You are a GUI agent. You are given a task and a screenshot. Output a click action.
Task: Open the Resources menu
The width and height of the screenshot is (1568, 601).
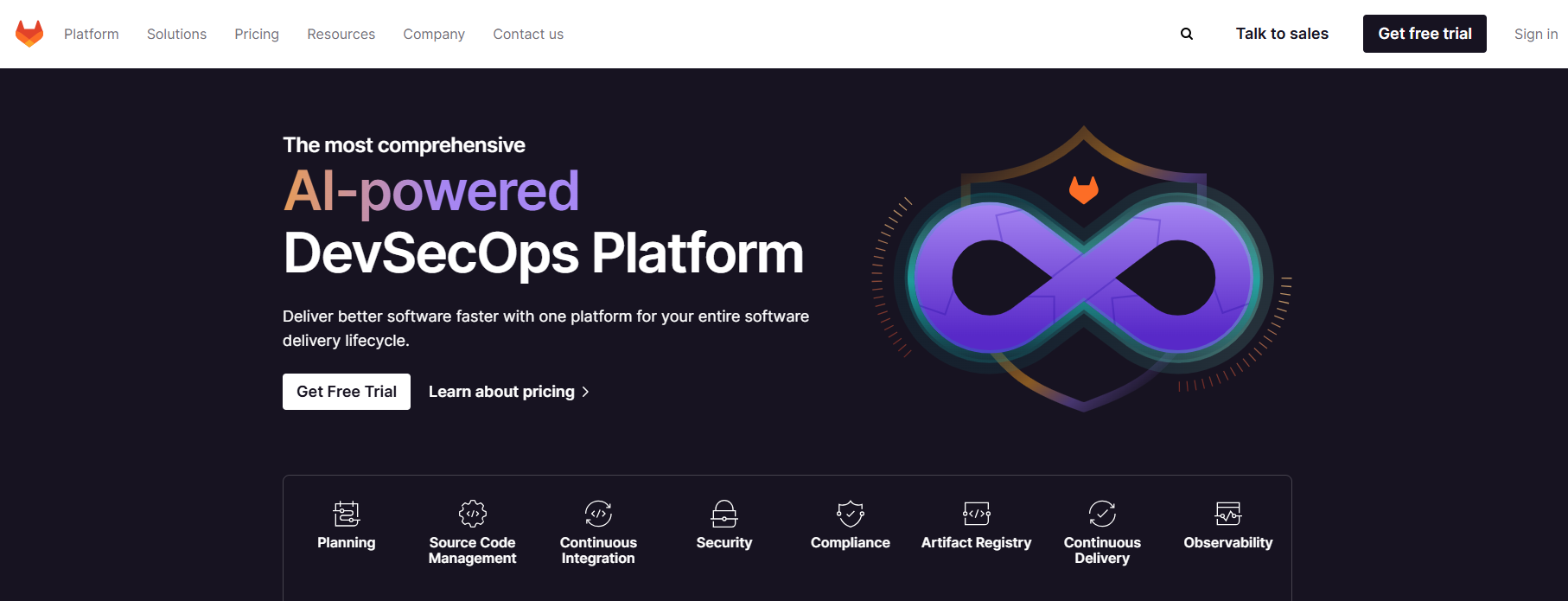point(341,34)
